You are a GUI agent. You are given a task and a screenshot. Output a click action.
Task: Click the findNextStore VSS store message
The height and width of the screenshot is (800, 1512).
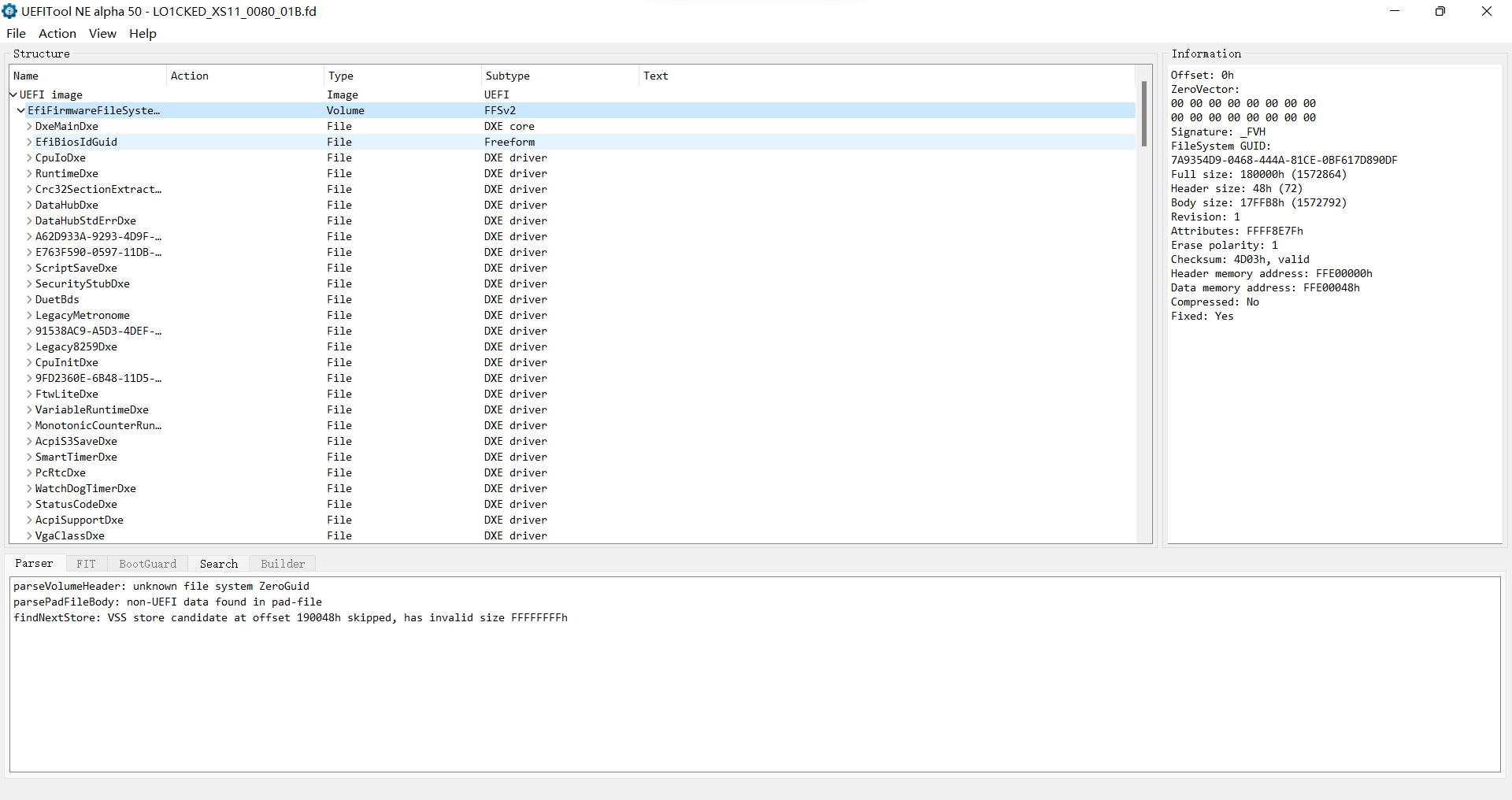point(291,617)
